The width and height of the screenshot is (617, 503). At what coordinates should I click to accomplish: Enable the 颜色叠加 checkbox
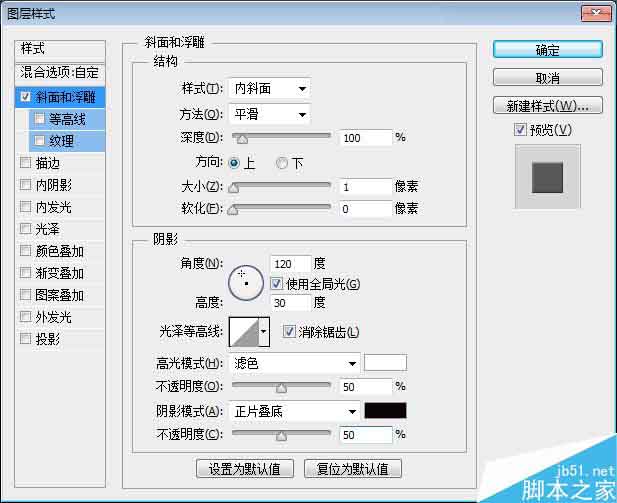coord(26,251)
